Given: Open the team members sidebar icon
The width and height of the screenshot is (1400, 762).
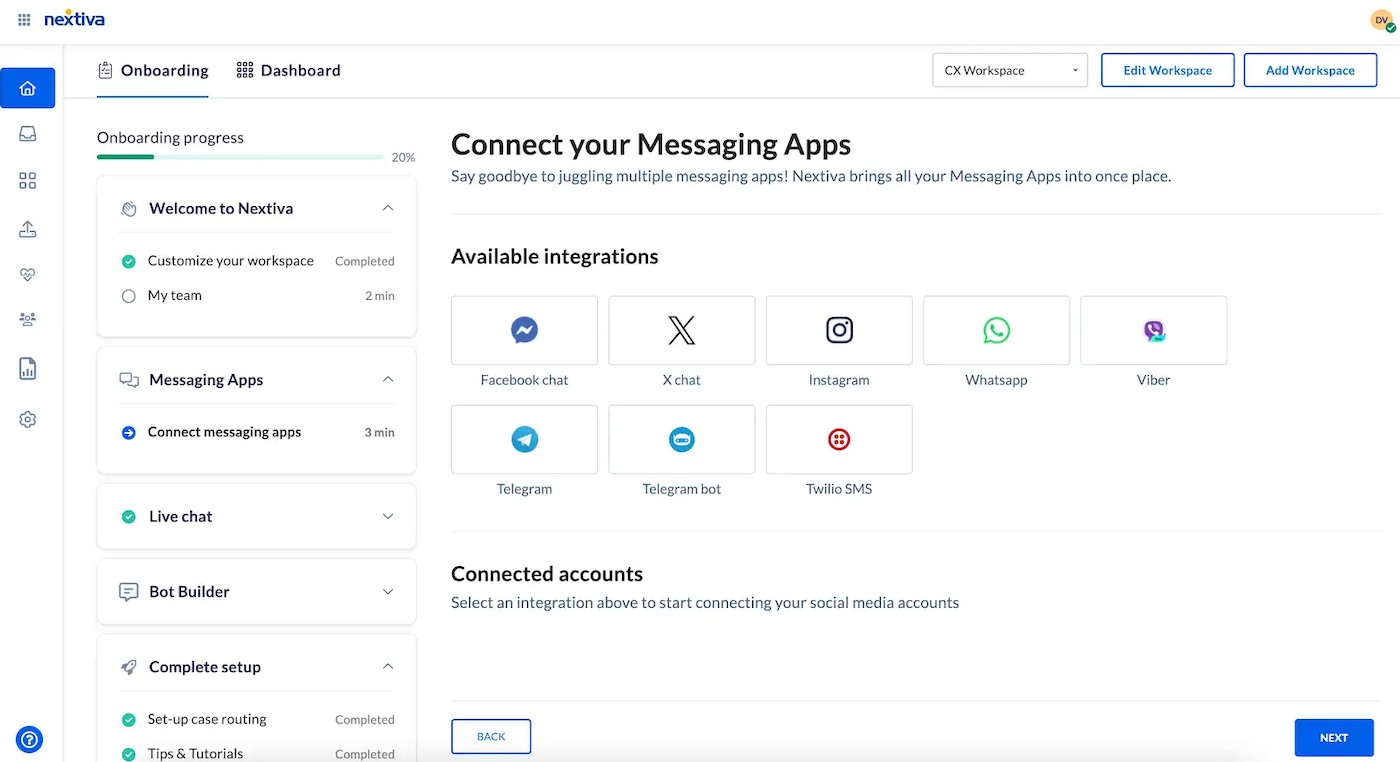Looking at the screenshot, I should [x=28, y=319].
